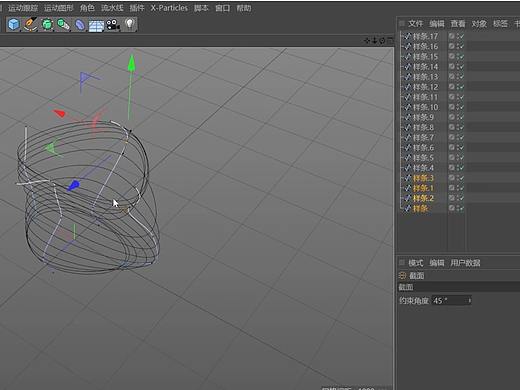Open the 流水线 menu
Image resolution: width=520 pixels, height=390 pixels.
pos(112,8)
